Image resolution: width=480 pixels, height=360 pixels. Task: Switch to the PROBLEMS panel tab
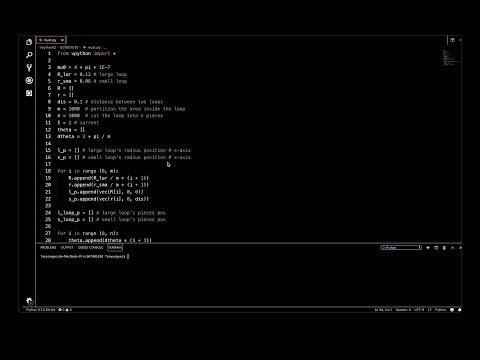48,248
